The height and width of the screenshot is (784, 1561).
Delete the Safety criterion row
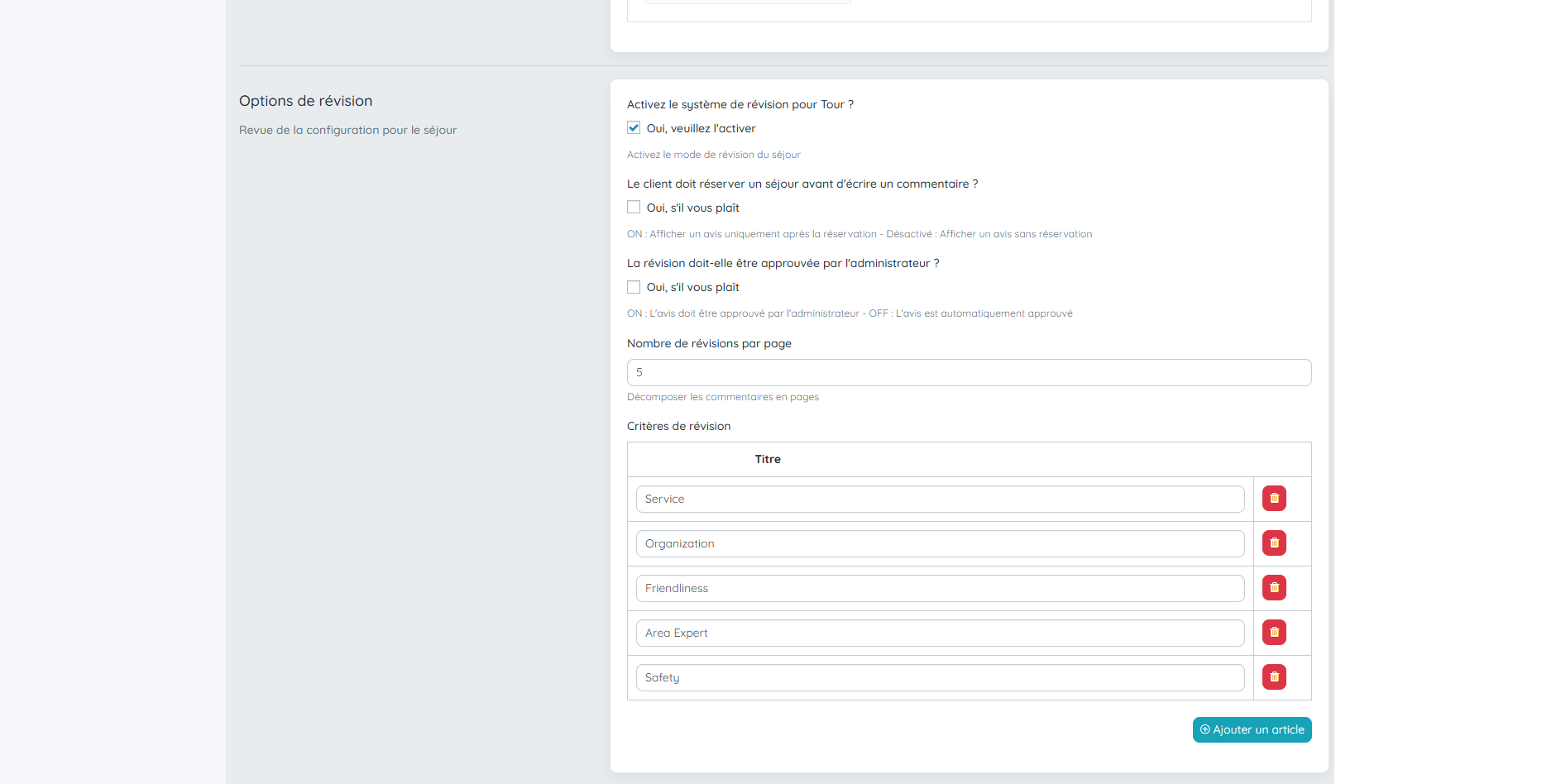pos(1274,677)
